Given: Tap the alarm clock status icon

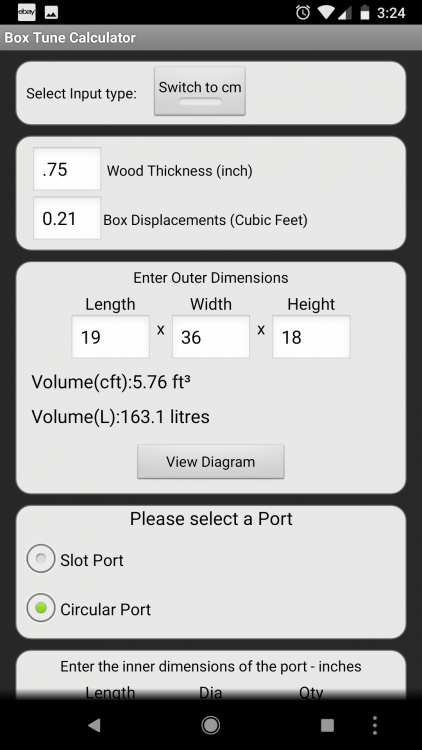Looking at the screenshot, I should [302, 13].
